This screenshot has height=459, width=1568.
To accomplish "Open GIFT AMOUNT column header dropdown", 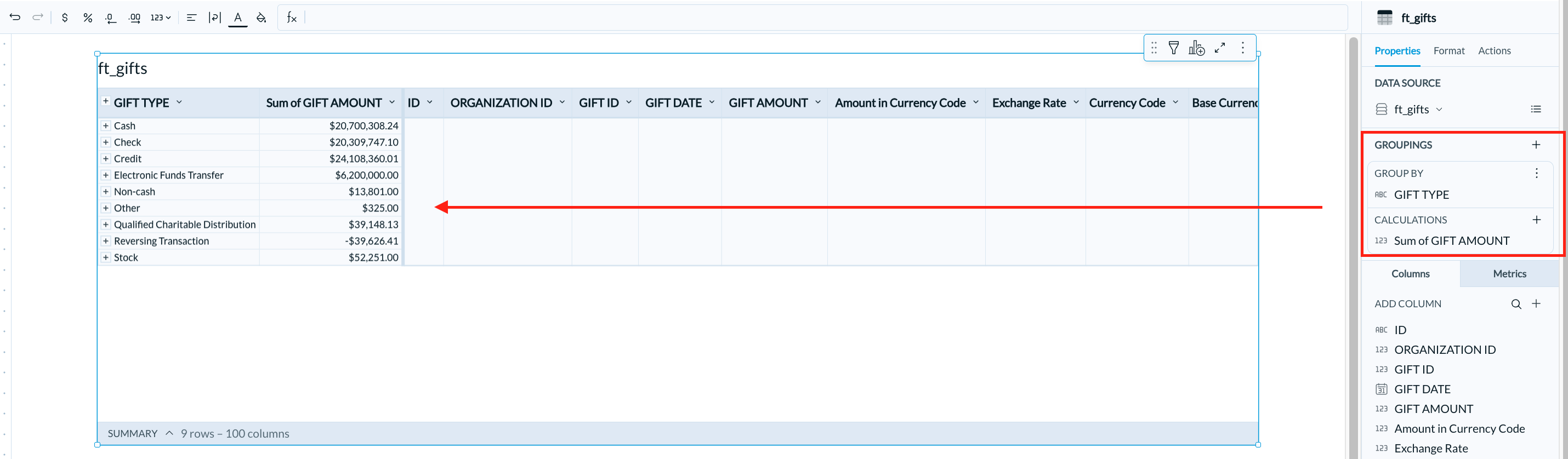I will click(x=818, y=102).
